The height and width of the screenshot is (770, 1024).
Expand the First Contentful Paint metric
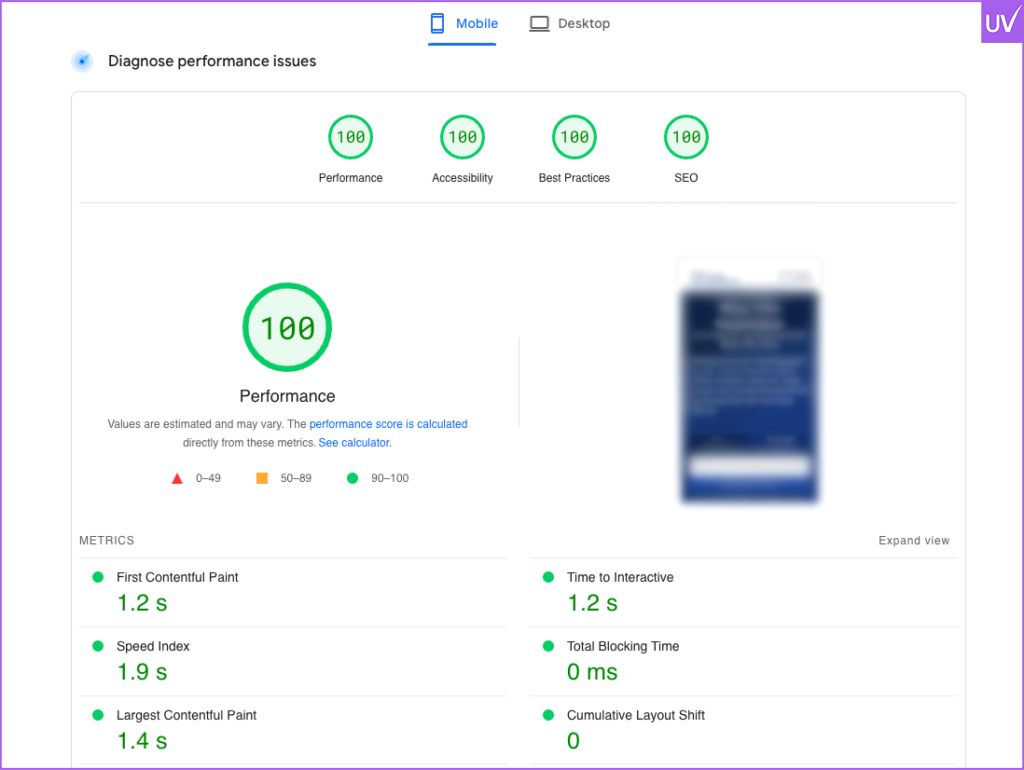pyautogui.click(x=177, y=577)
